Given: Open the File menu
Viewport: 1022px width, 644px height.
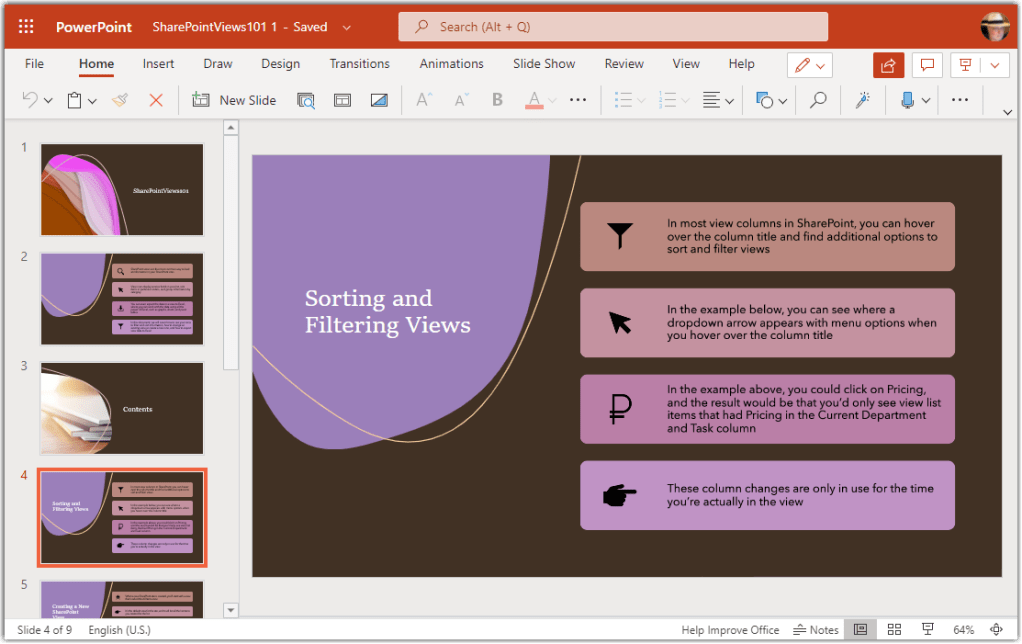Looking at the screenshot, I should click(x=34, y=64).
